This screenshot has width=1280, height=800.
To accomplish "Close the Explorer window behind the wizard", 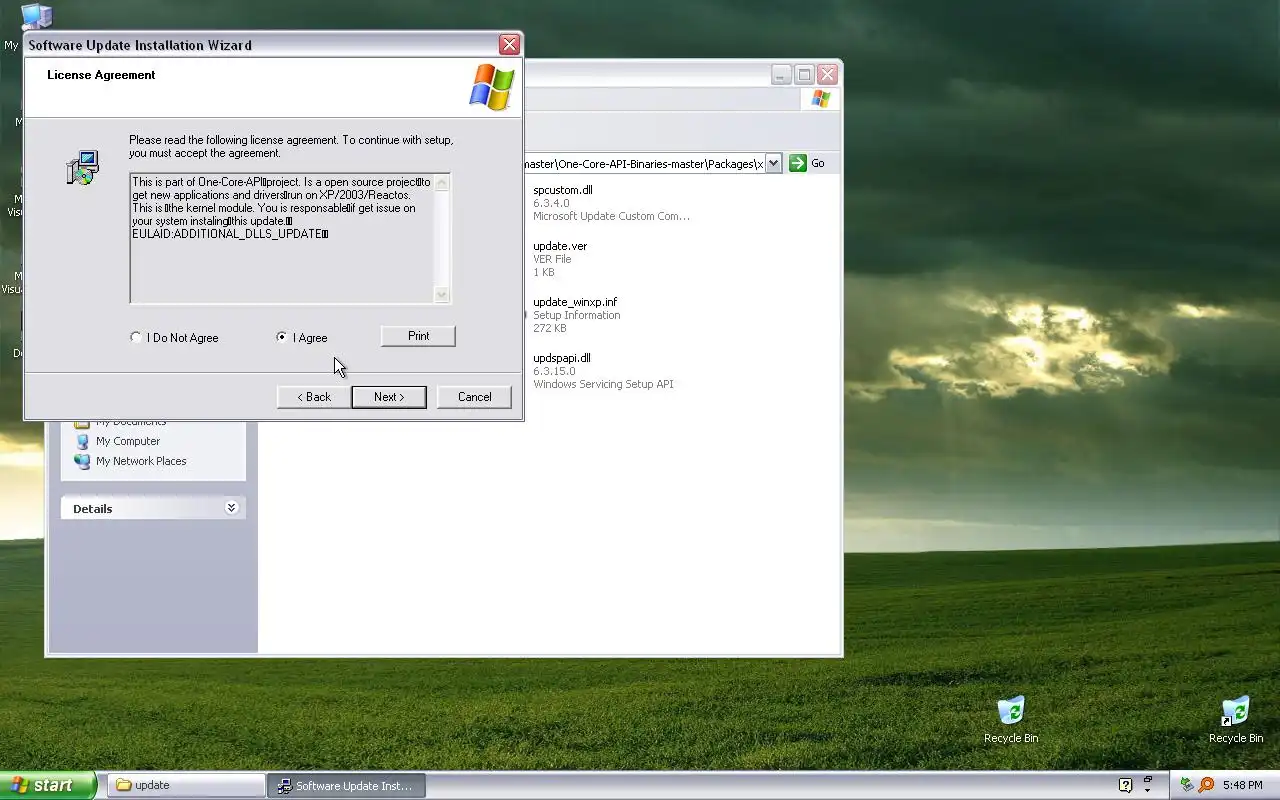I will pyautogui.click(x=827, y=75).
